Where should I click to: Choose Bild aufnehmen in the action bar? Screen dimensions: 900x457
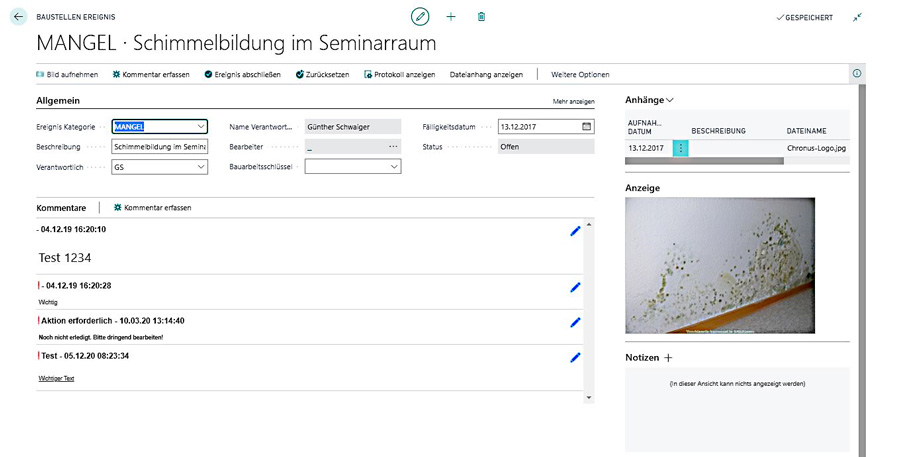[x=67, y=75]
